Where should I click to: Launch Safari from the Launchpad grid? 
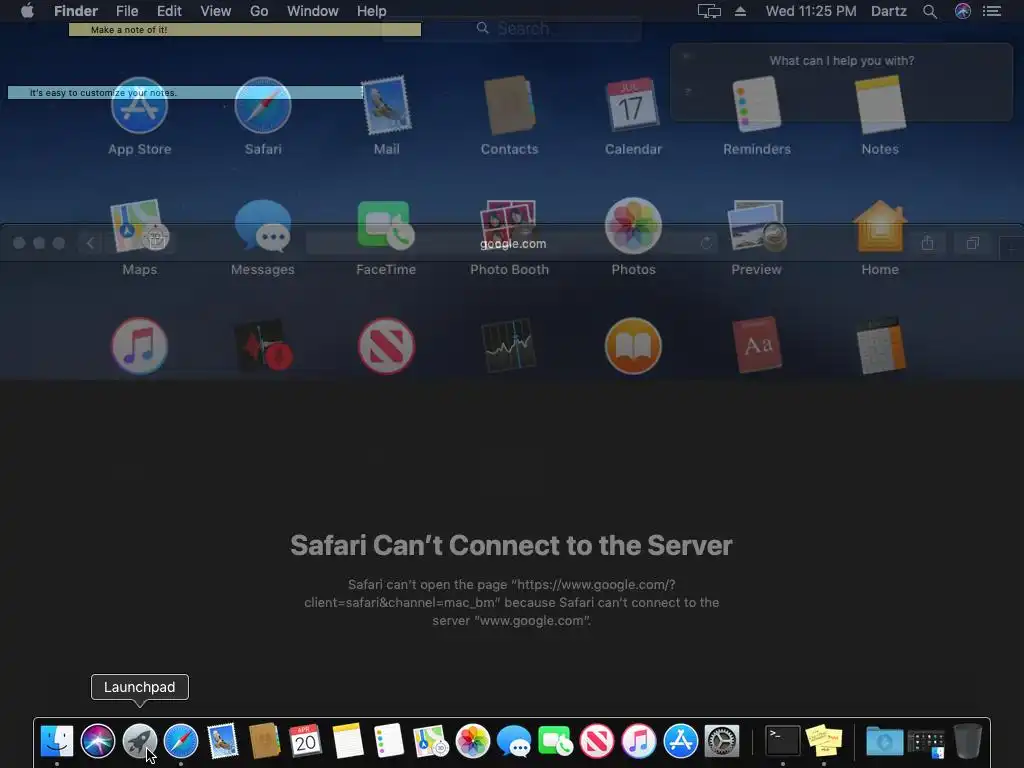(x=263, y=106)
